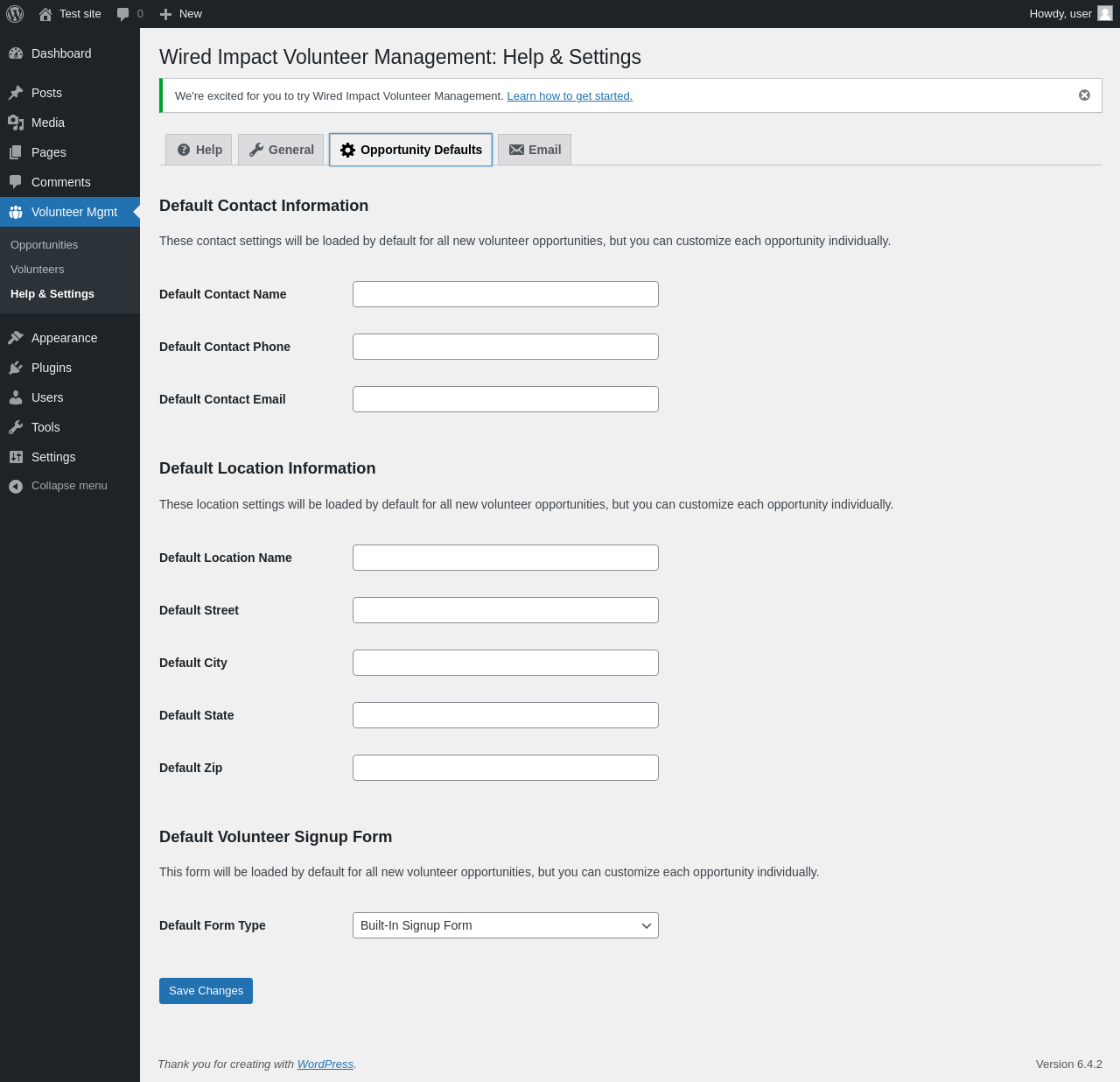Open the Help tab
1120x1082 pixels.
point(199,150)
